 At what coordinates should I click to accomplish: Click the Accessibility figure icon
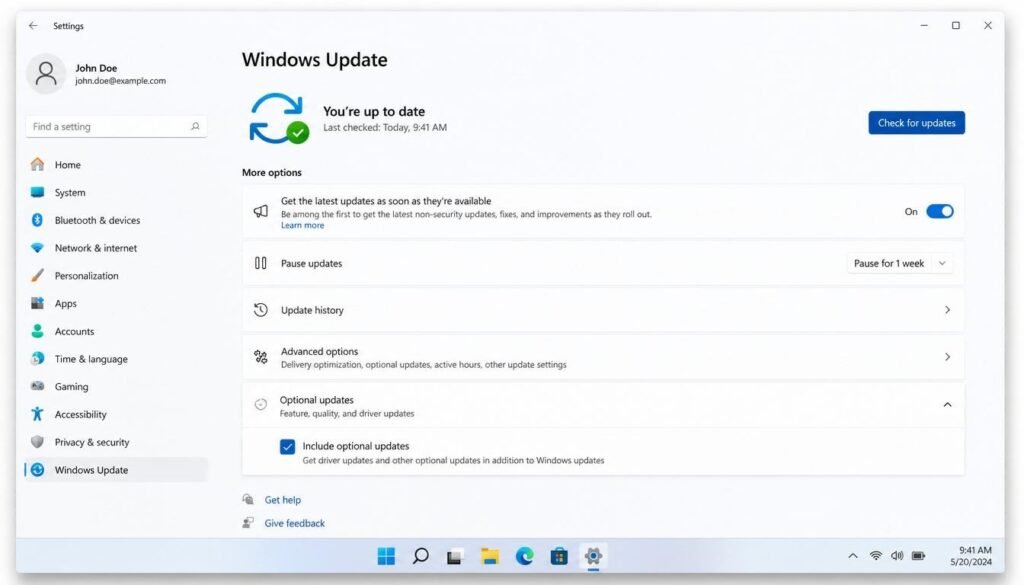37,414
